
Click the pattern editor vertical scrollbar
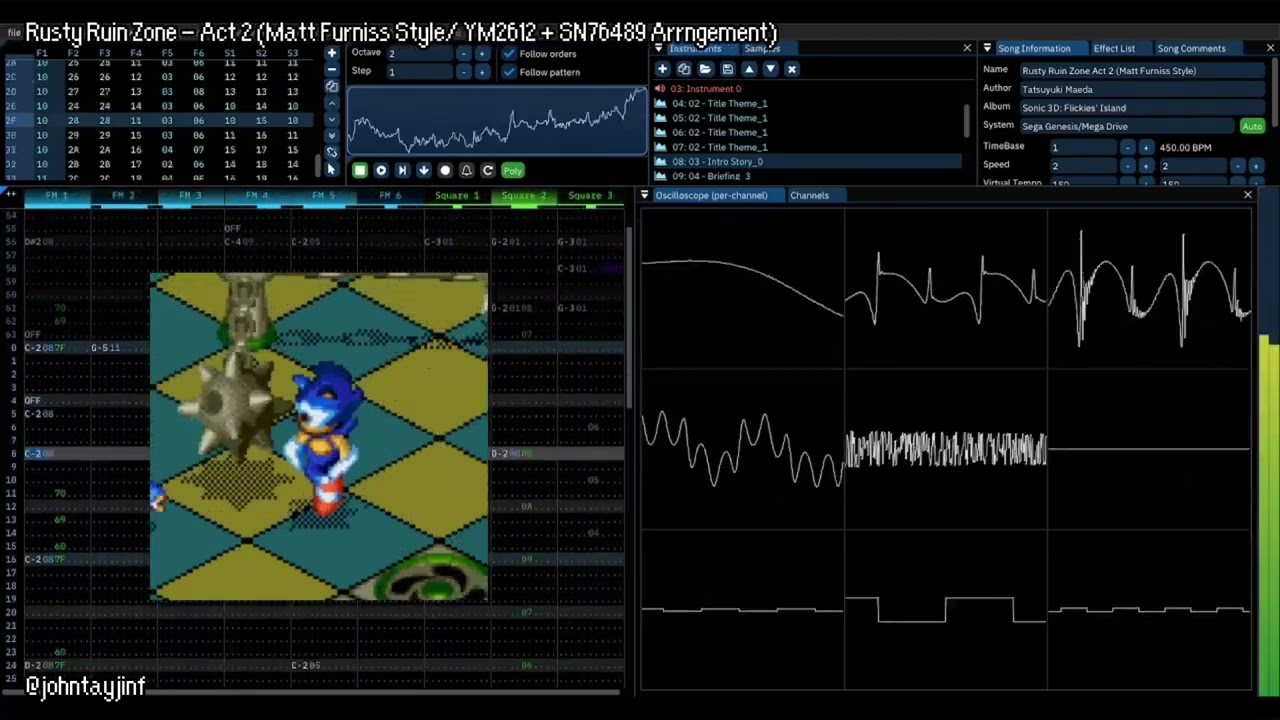click(628, 318)
